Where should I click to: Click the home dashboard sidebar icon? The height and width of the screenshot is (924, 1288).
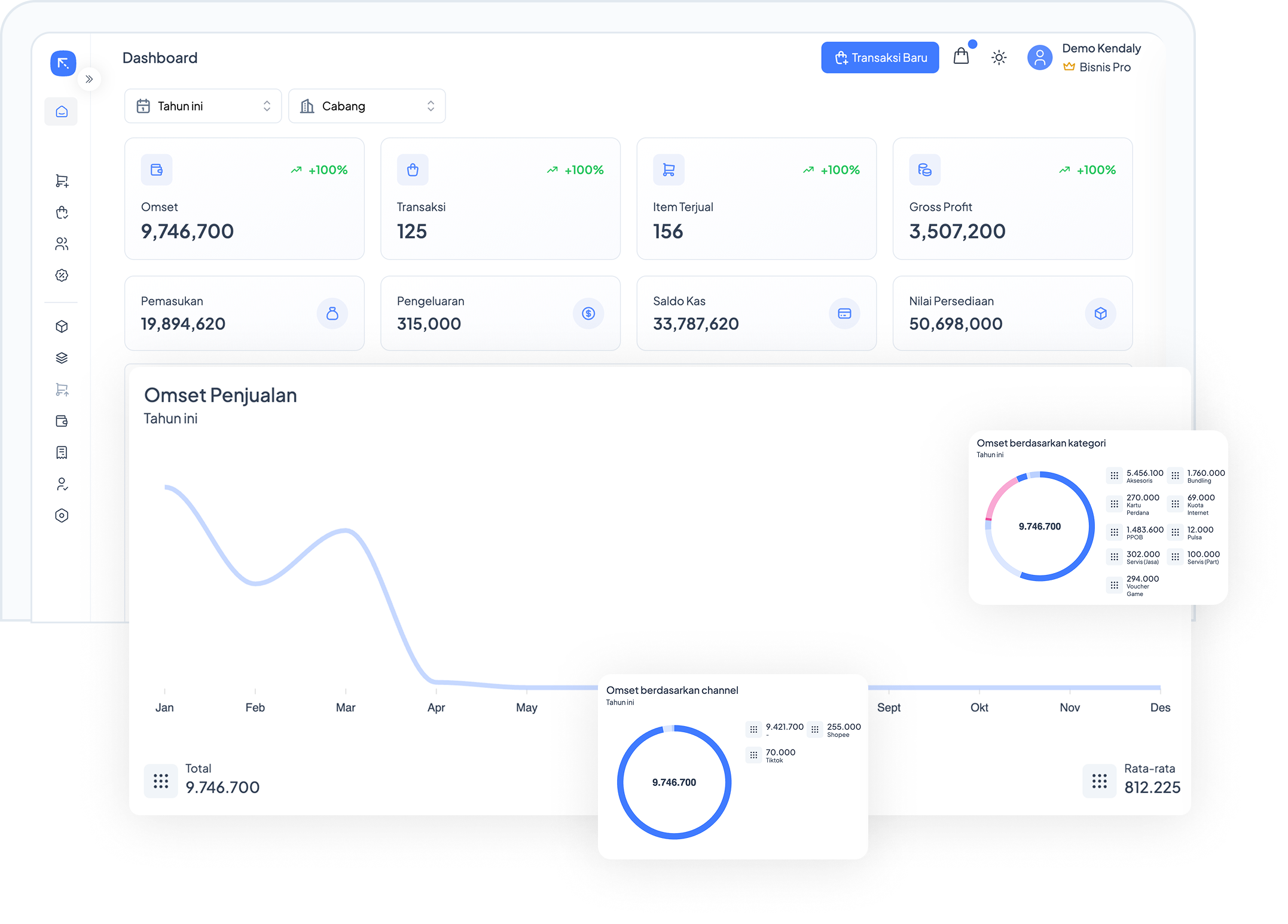pos(62,112)
